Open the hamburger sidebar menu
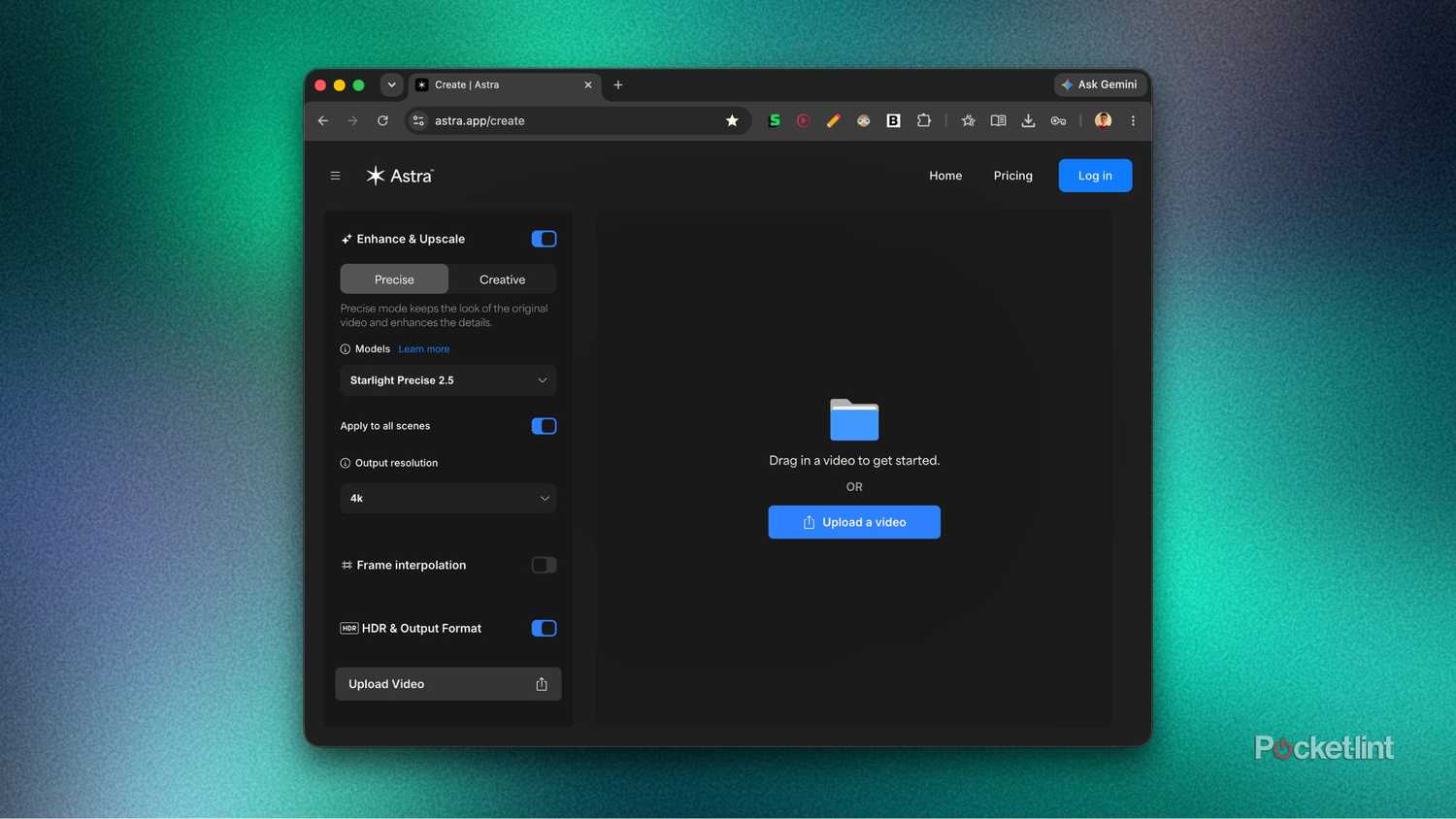Screen dimensions: 1456x819 335,176
